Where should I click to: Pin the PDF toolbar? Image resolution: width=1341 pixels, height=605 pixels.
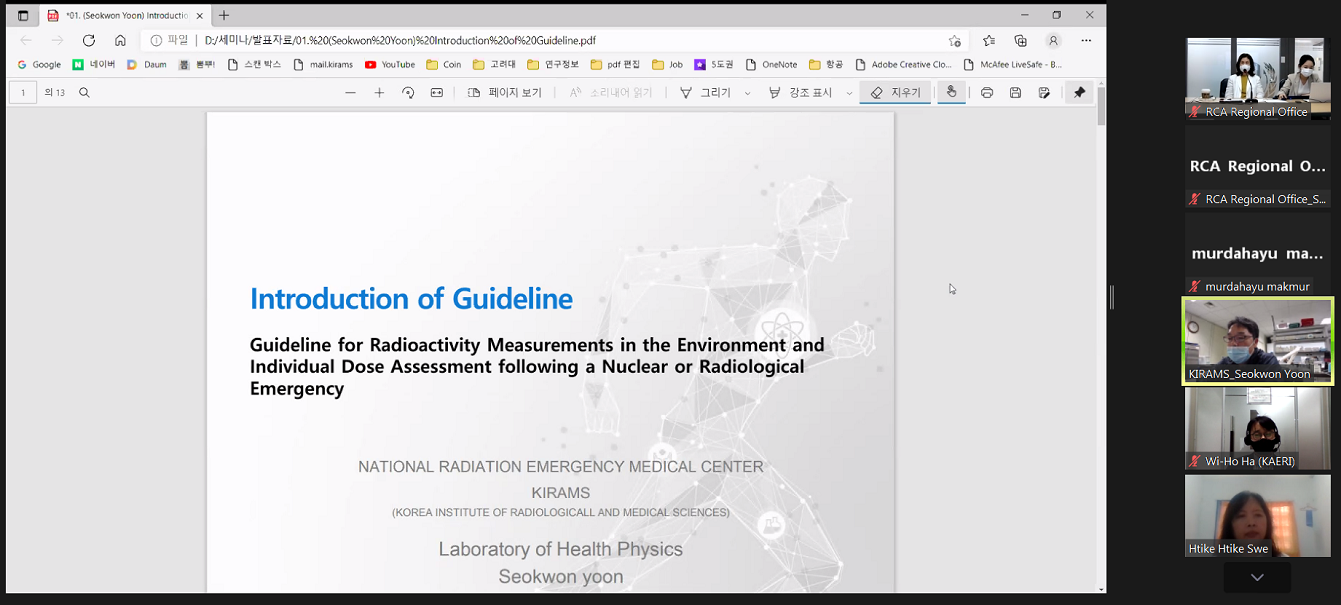coord(1079,93)
